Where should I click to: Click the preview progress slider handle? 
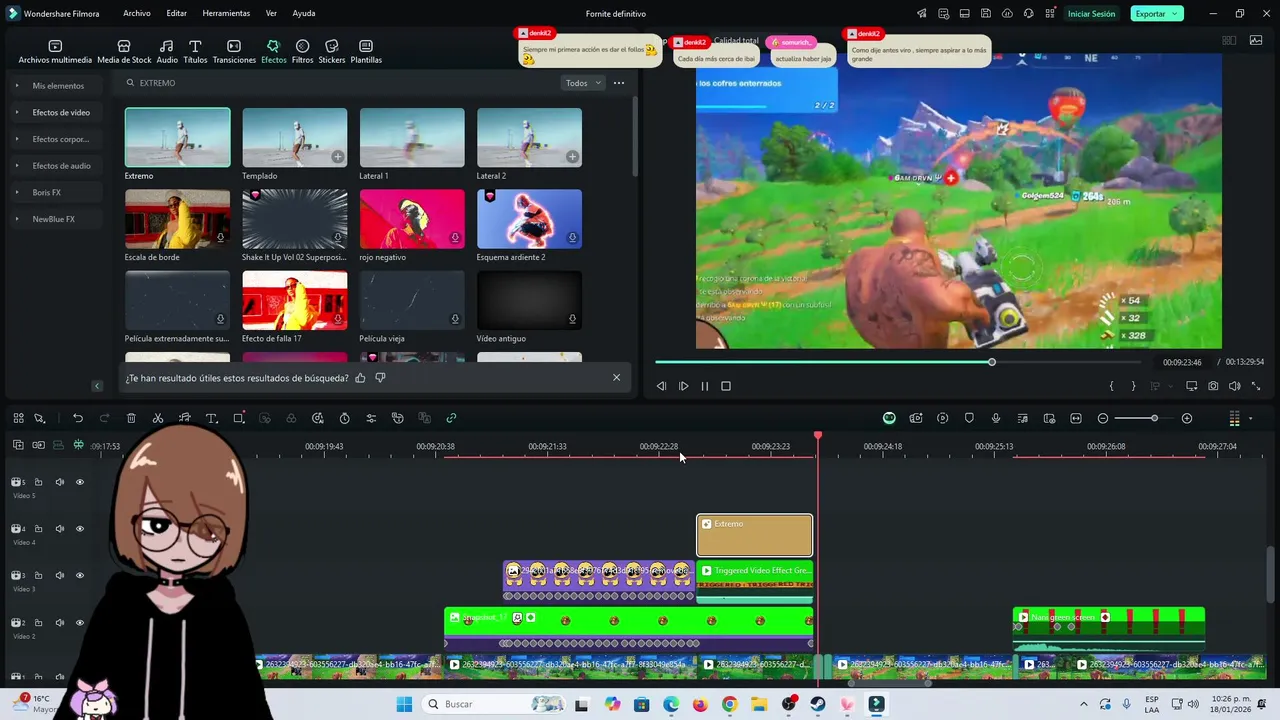[992, 362]
